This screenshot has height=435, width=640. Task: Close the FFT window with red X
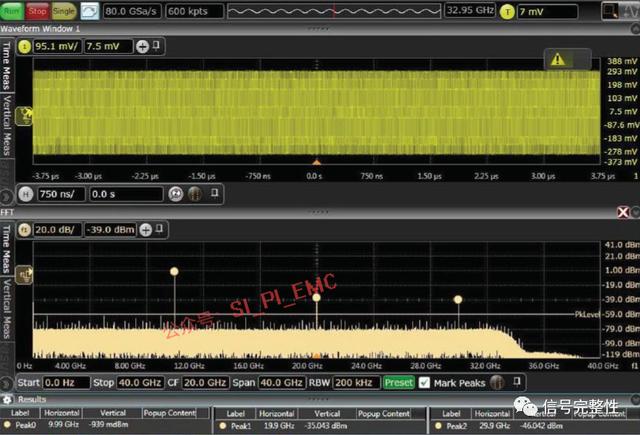[624, 212]
